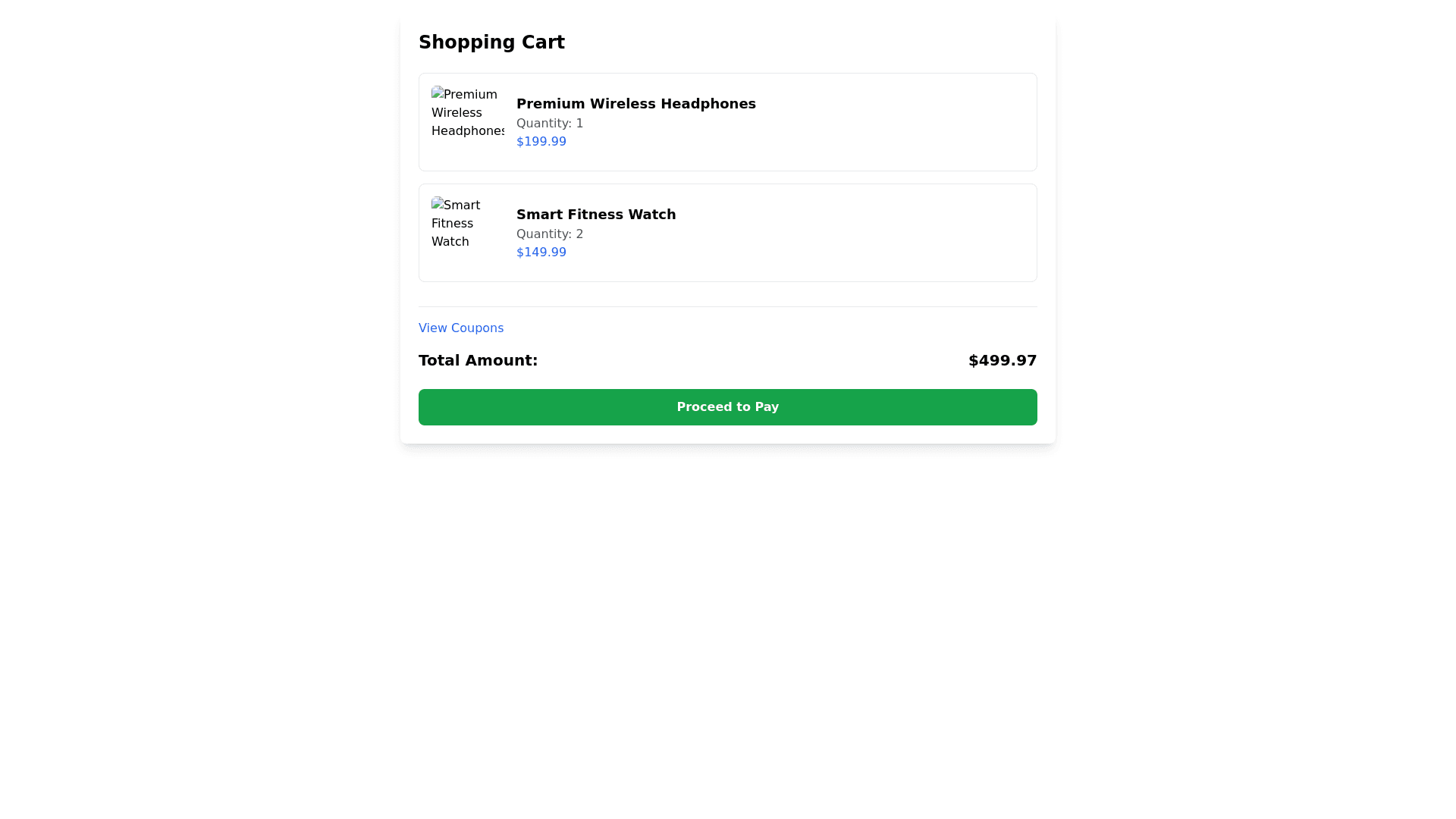Click the $149.99 watch price

point(541,253)
